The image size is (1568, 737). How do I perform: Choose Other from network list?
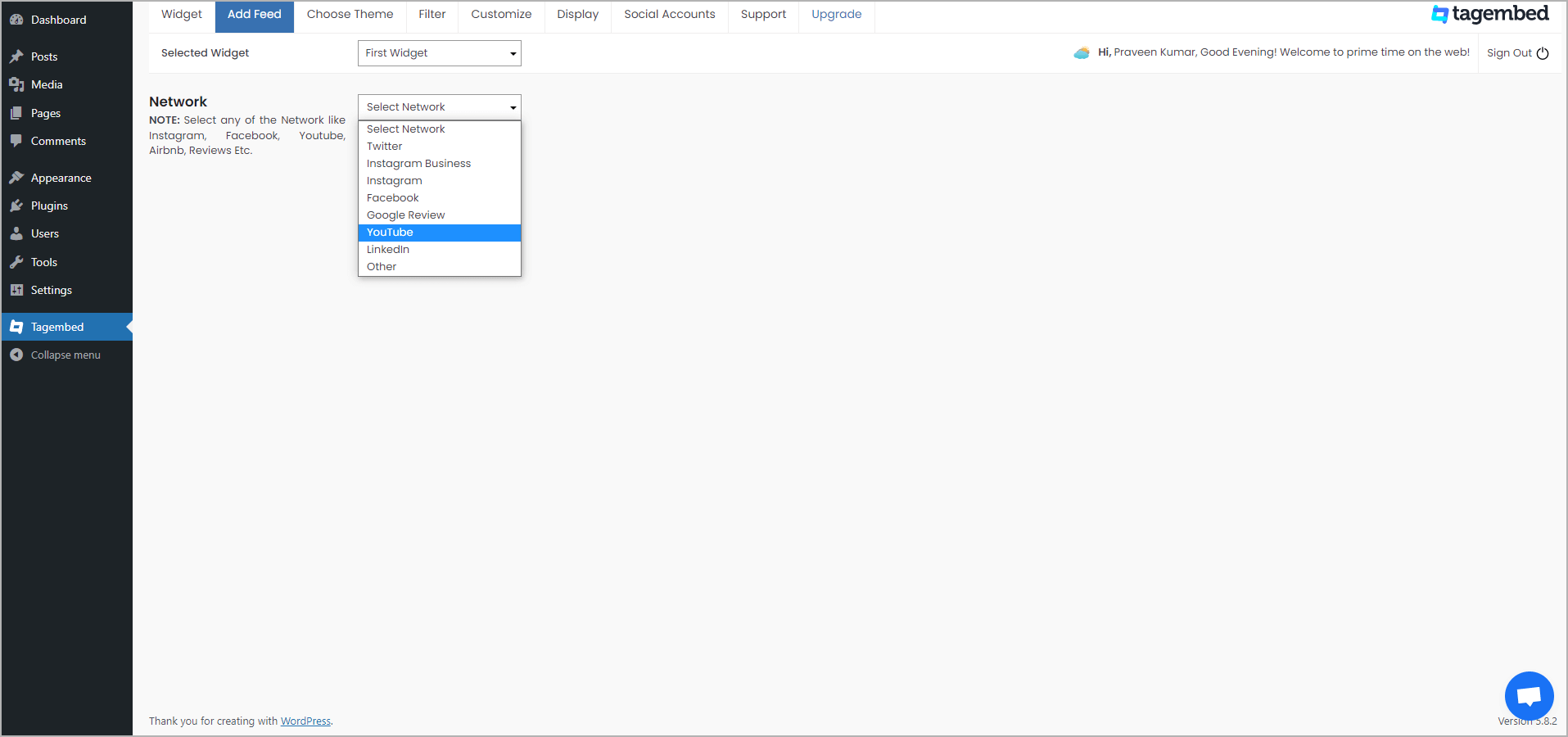tap(440, 267)
